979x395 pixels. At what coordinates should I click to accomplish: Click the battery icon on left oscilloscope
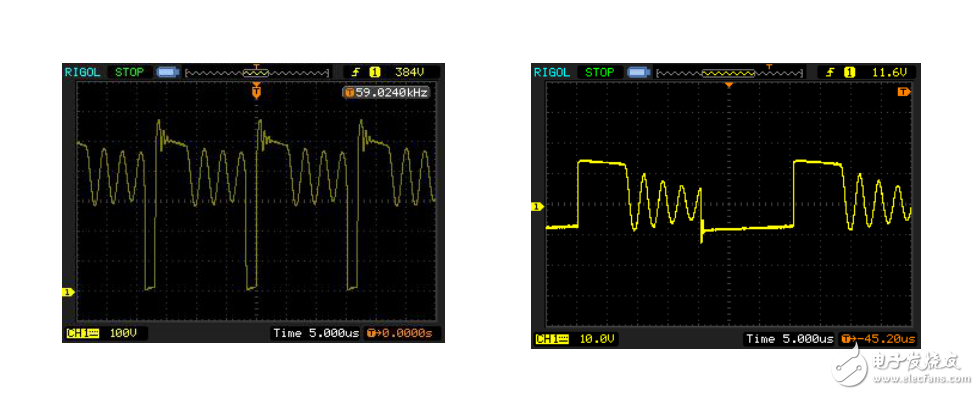[x=167, y=72]
